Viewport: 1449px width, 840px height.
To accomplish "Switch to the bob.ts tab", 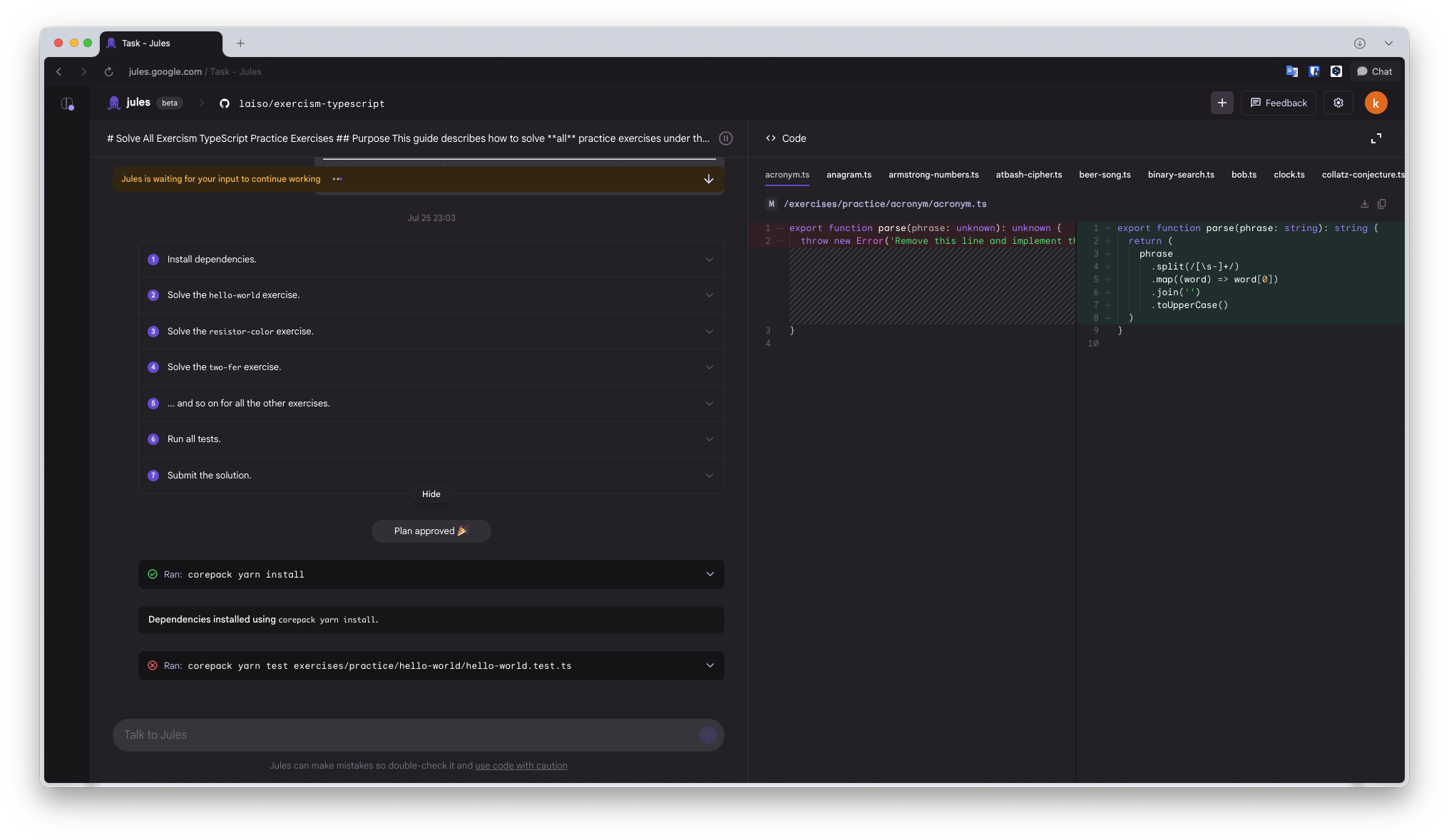I will click(1244, 175).
